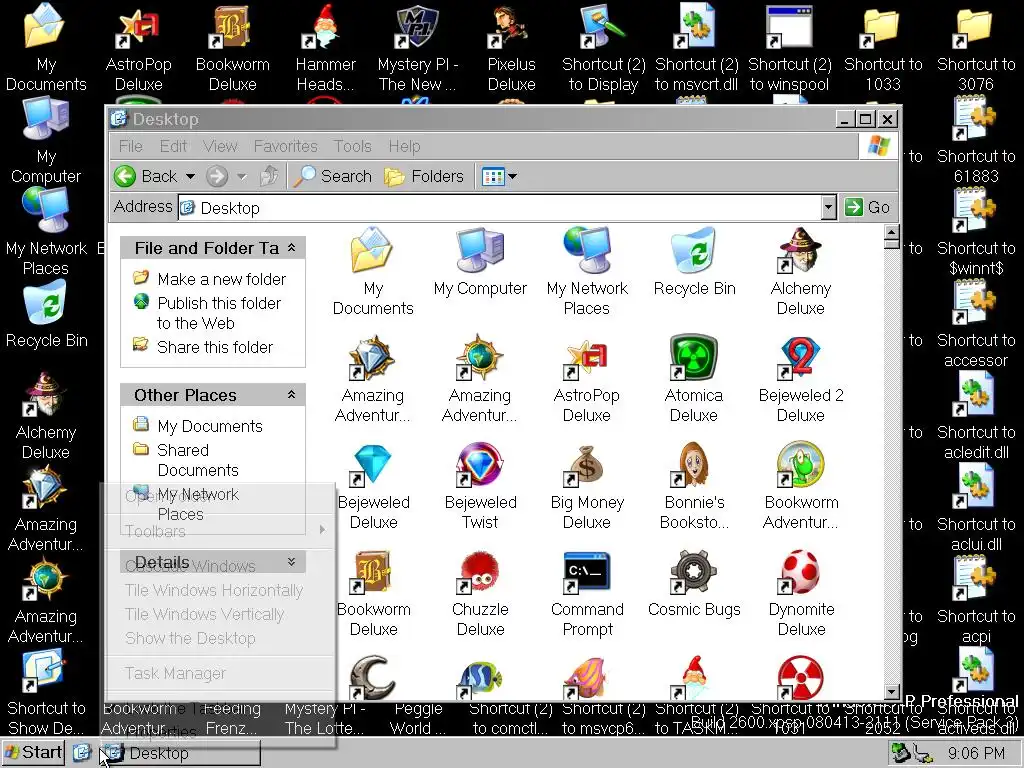This screenshot has width=1024, height=768.
Task: Choose Show the Desktop in context menu
Action: (219, 638)
